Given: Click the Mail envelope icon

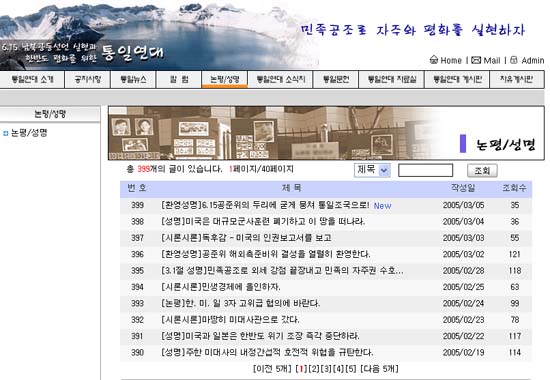Looking at the screenshot, I should (x=476, y=60).
